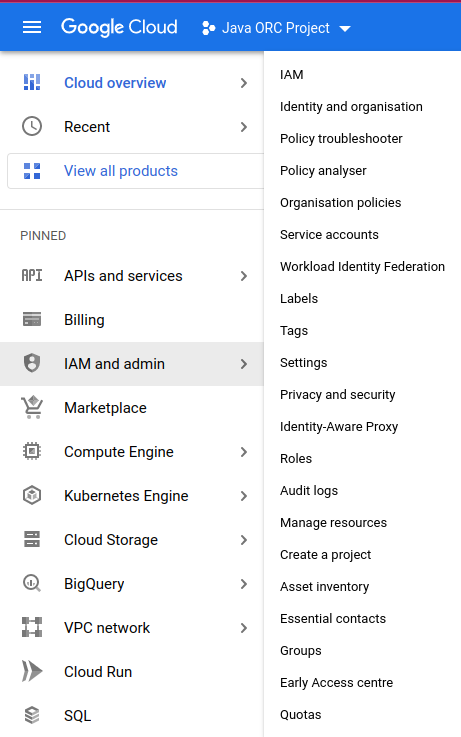Open Policy troubleshooter
Screen dimensions: 461x737
[x=341, y=139]
